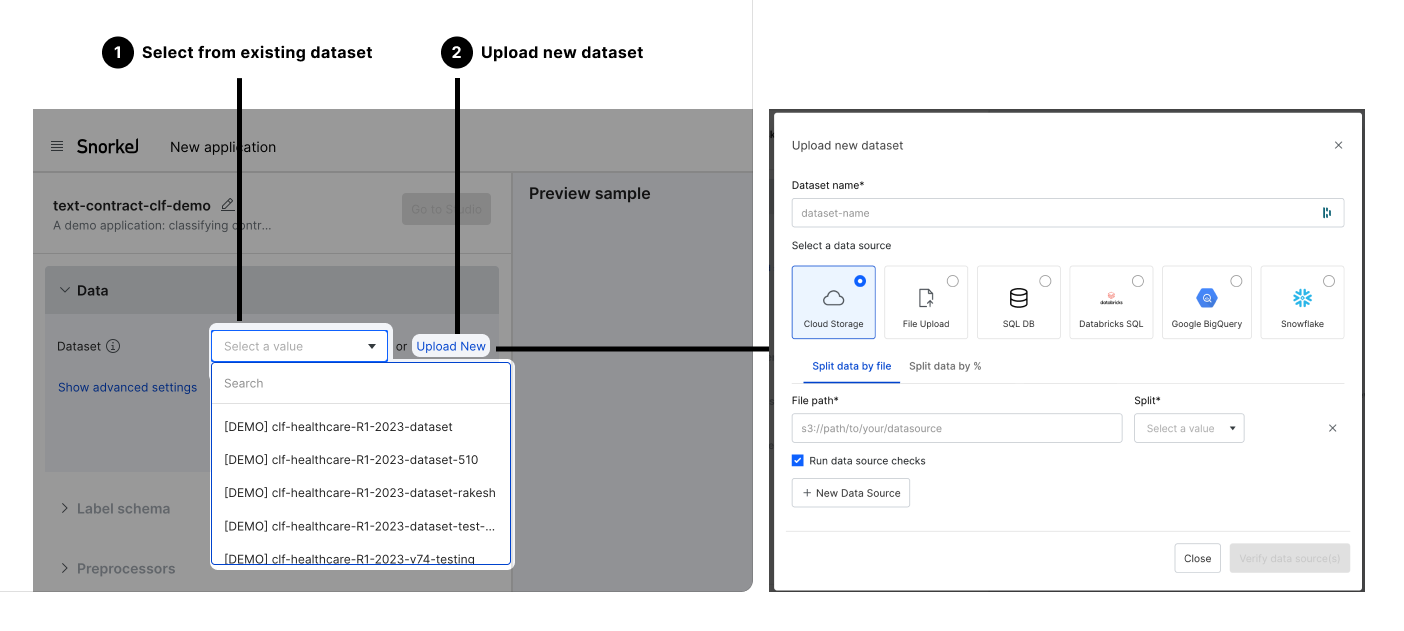Click the File path input field
Image resolution: width=1404 pixels, height=631 pixels.
(957, 428)
